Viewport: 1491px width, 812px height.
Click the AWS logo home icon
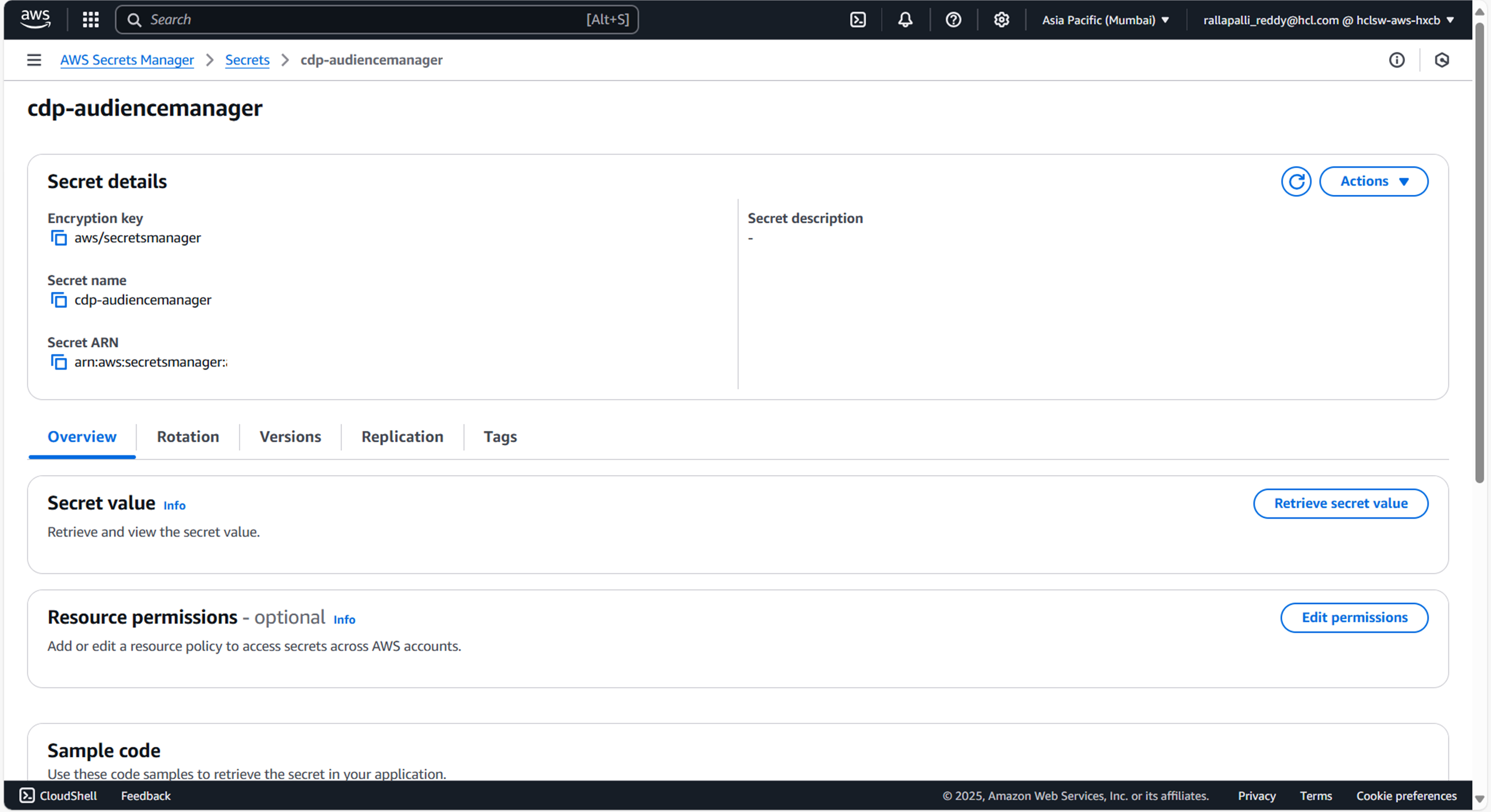tap(35, 19)
